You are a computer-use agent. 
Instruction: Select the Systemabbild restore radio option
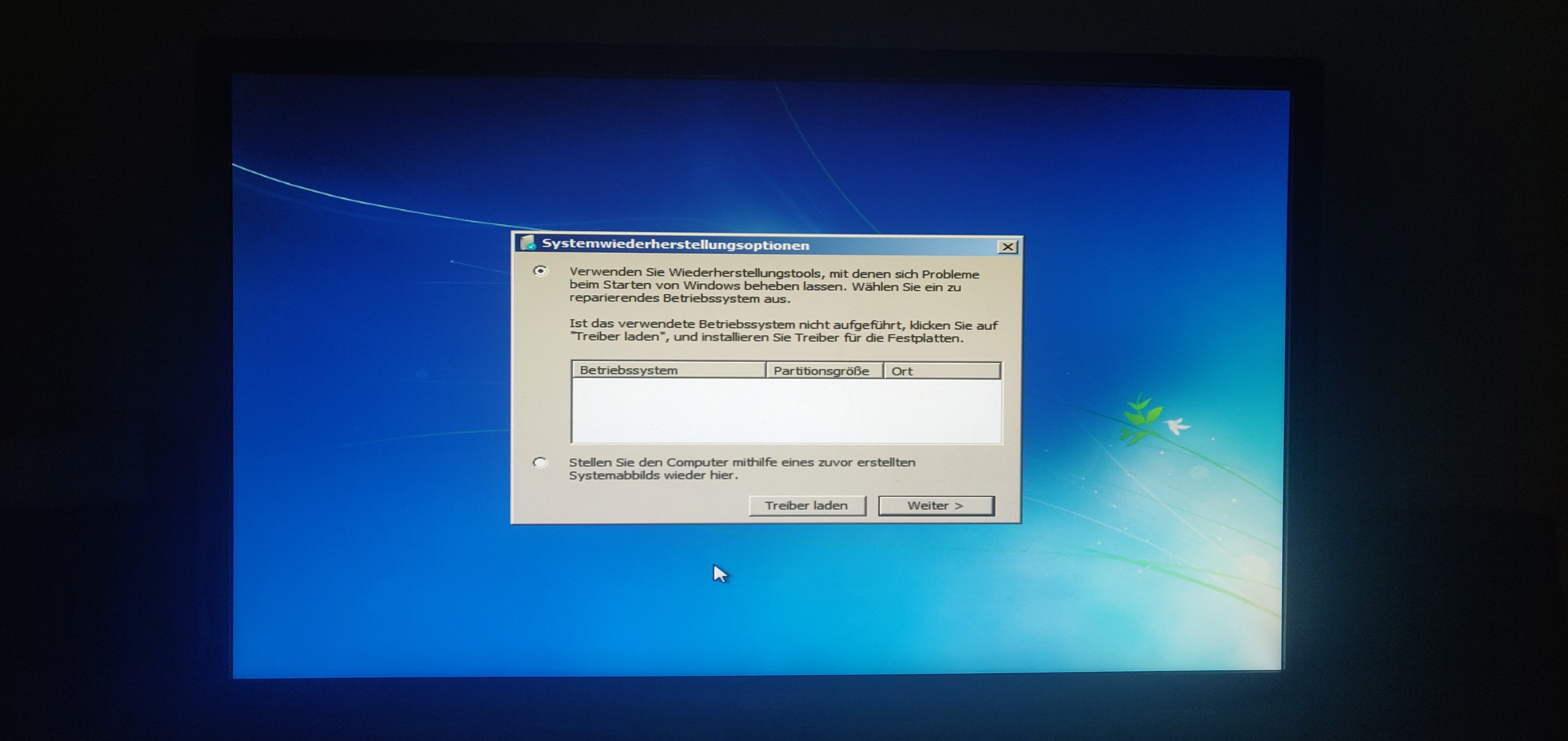[540, 463]
